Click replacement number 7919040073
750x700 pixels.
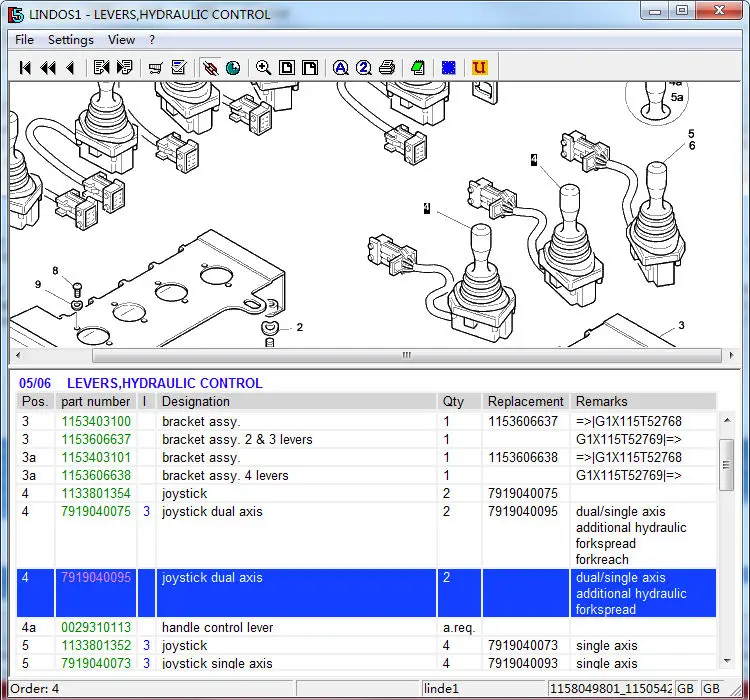click(523, 645)
